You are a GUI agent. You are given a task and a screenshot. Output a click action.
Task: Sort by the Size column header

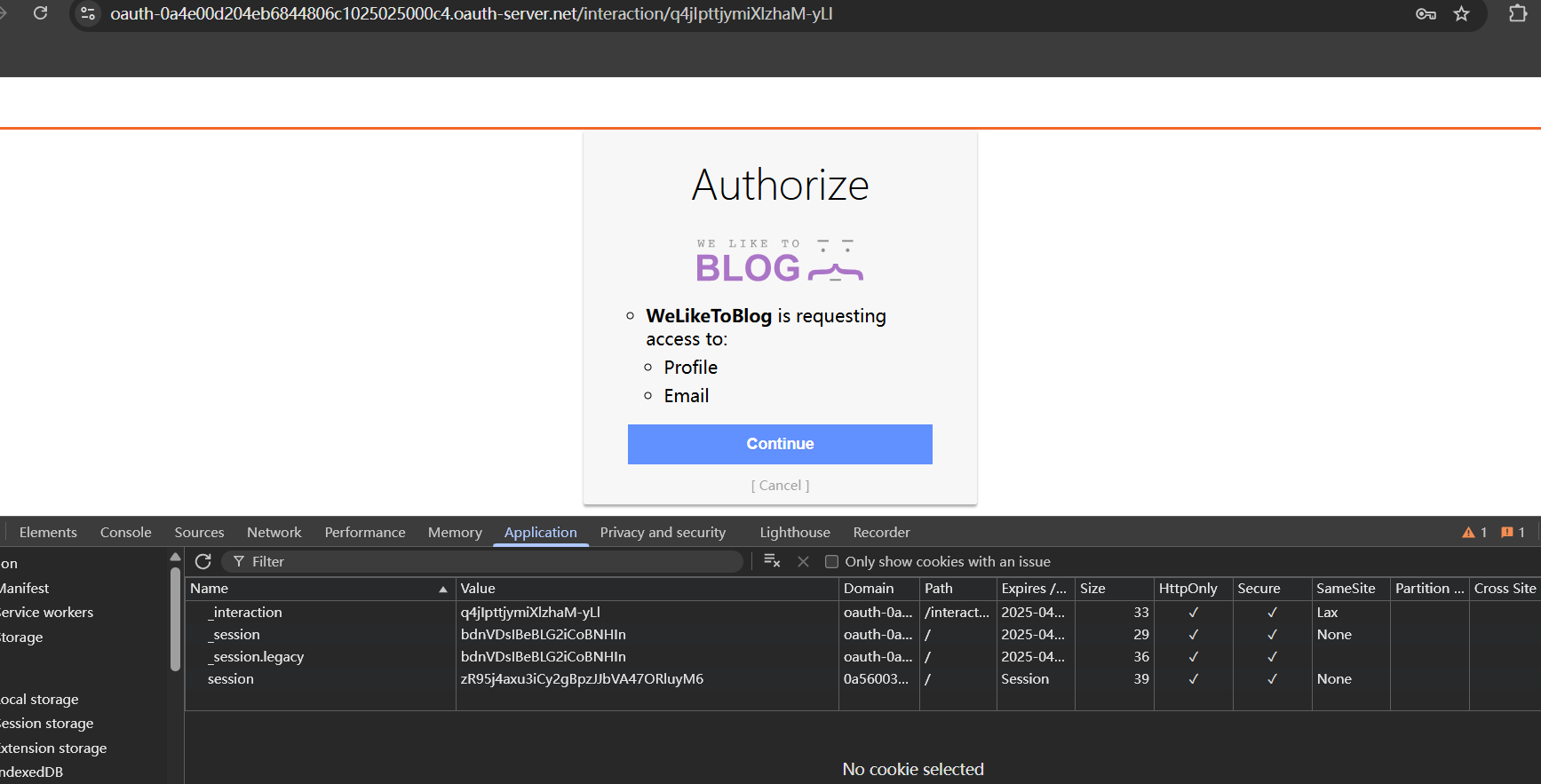pos(1115,589)
